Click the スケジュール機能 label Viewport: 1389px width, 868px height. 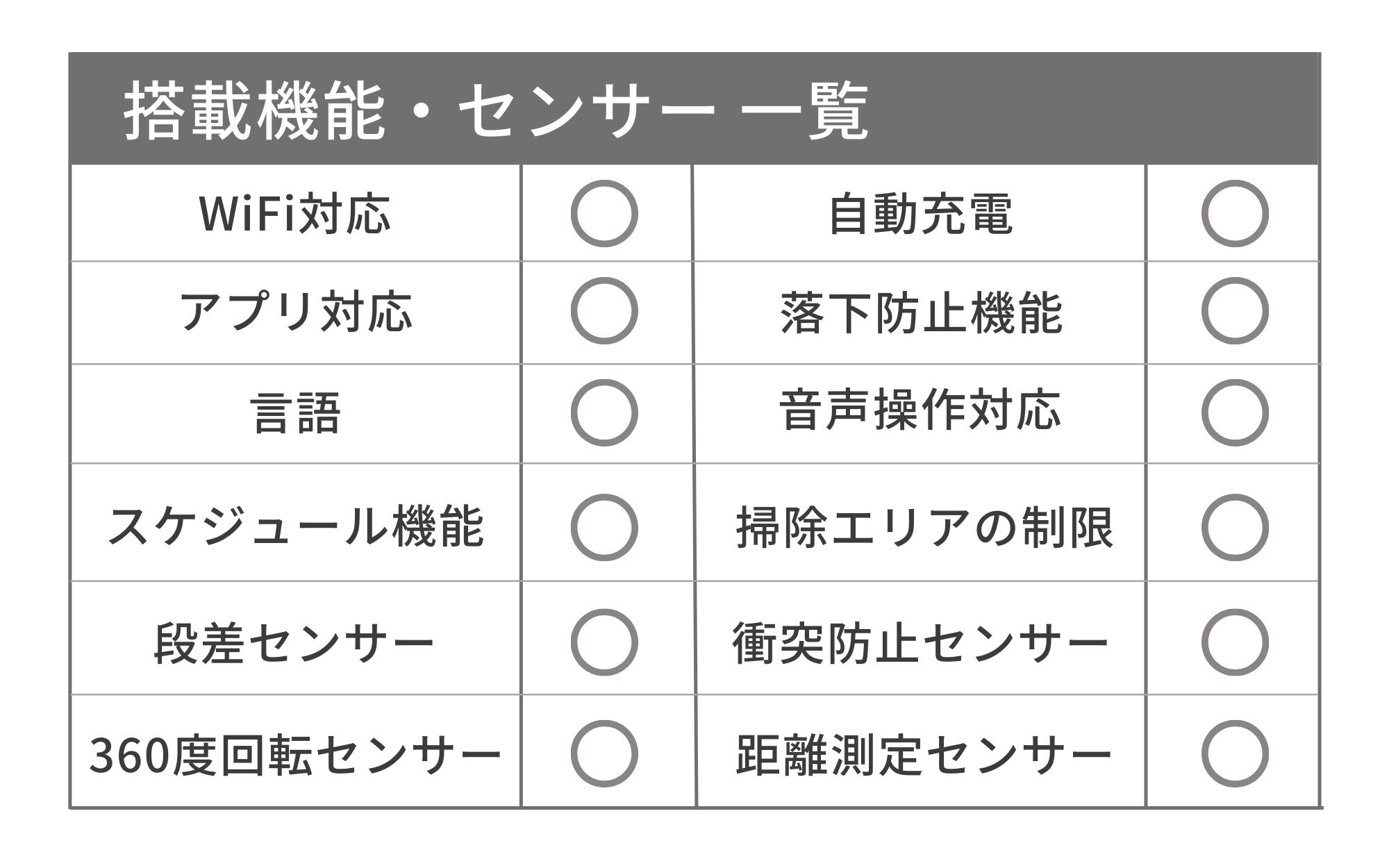(x=295, y=528)
